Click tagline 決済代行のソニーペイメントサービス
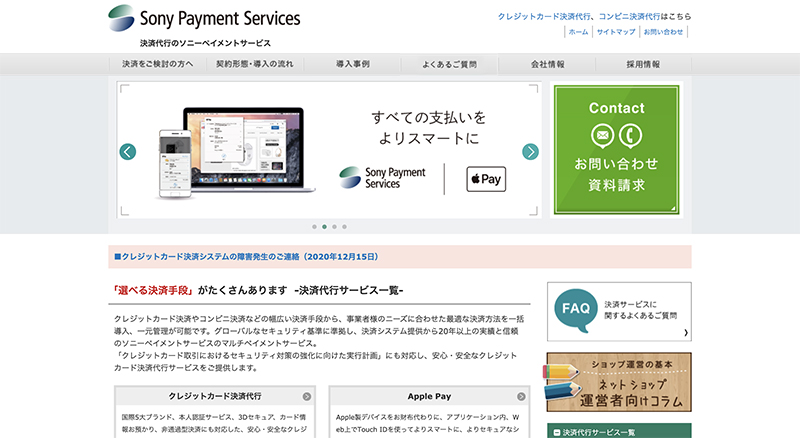This screenshot has width=800, height=438. 205,43
